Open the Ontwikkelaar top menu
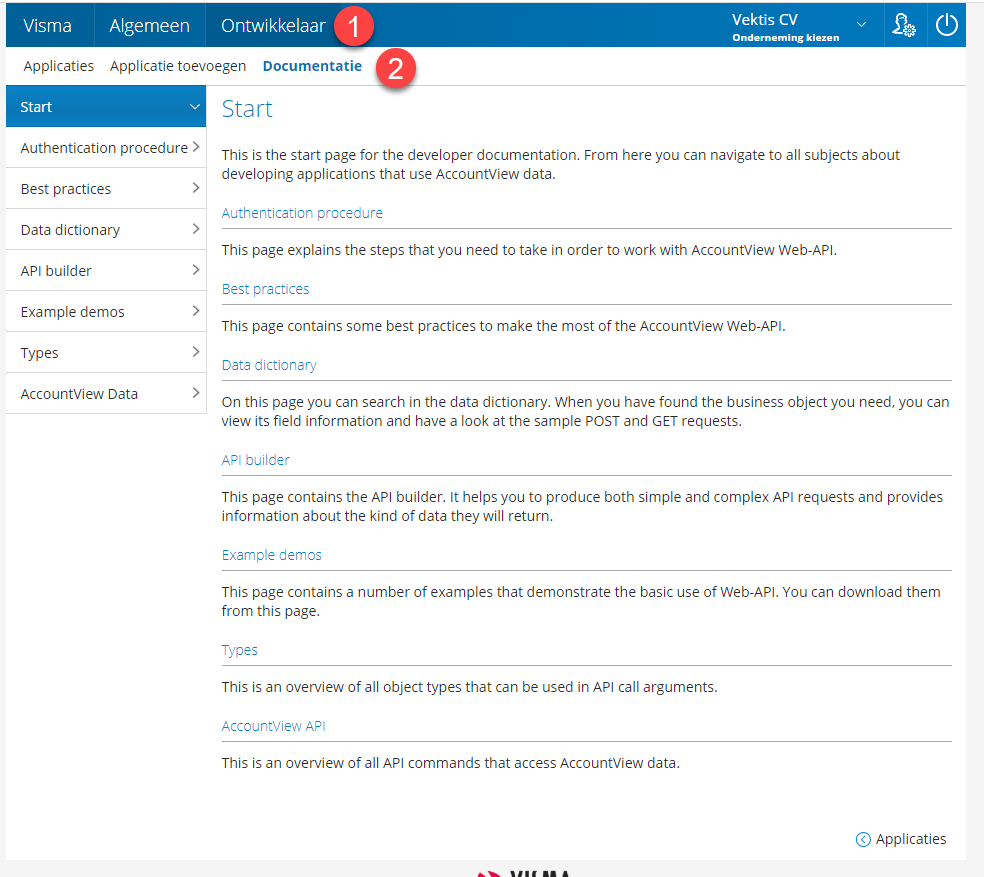The image size is (984, 877). point(272,26)
